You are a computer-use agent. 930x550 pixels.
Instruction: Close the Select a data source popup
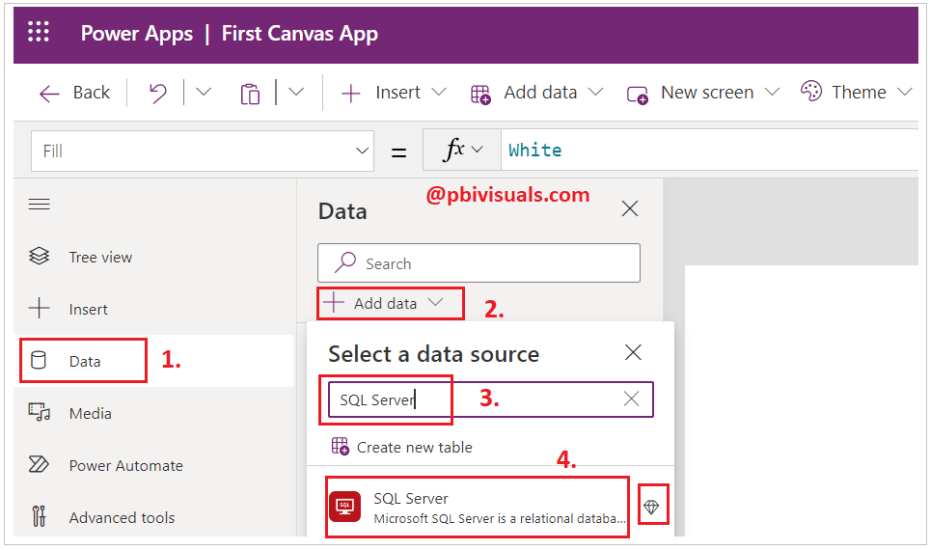coord(633,352)
